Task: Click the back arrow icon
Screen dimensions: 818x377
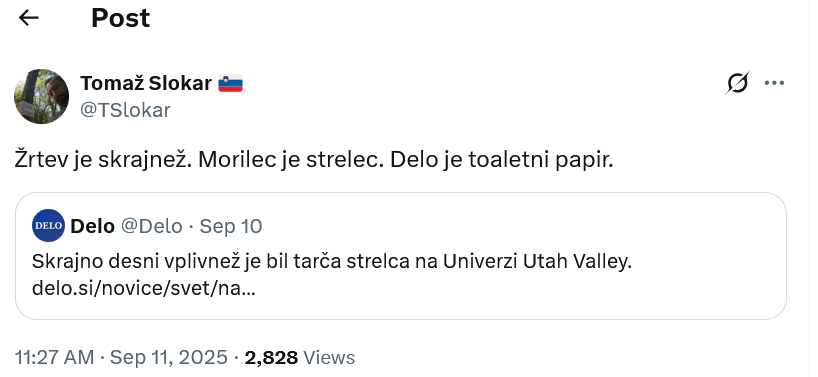Action: pos(29,18)
